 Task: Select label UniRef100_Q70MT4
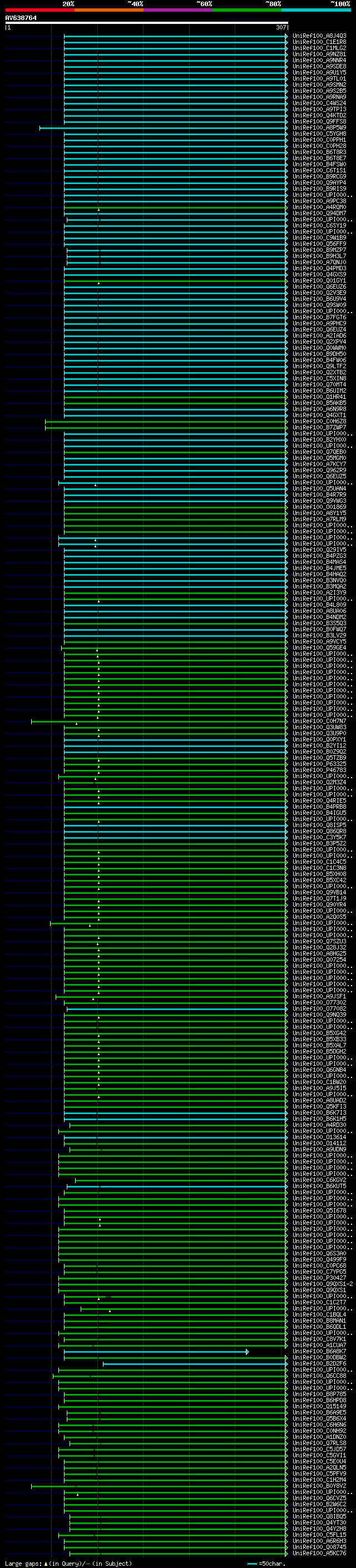coord(319,384)
